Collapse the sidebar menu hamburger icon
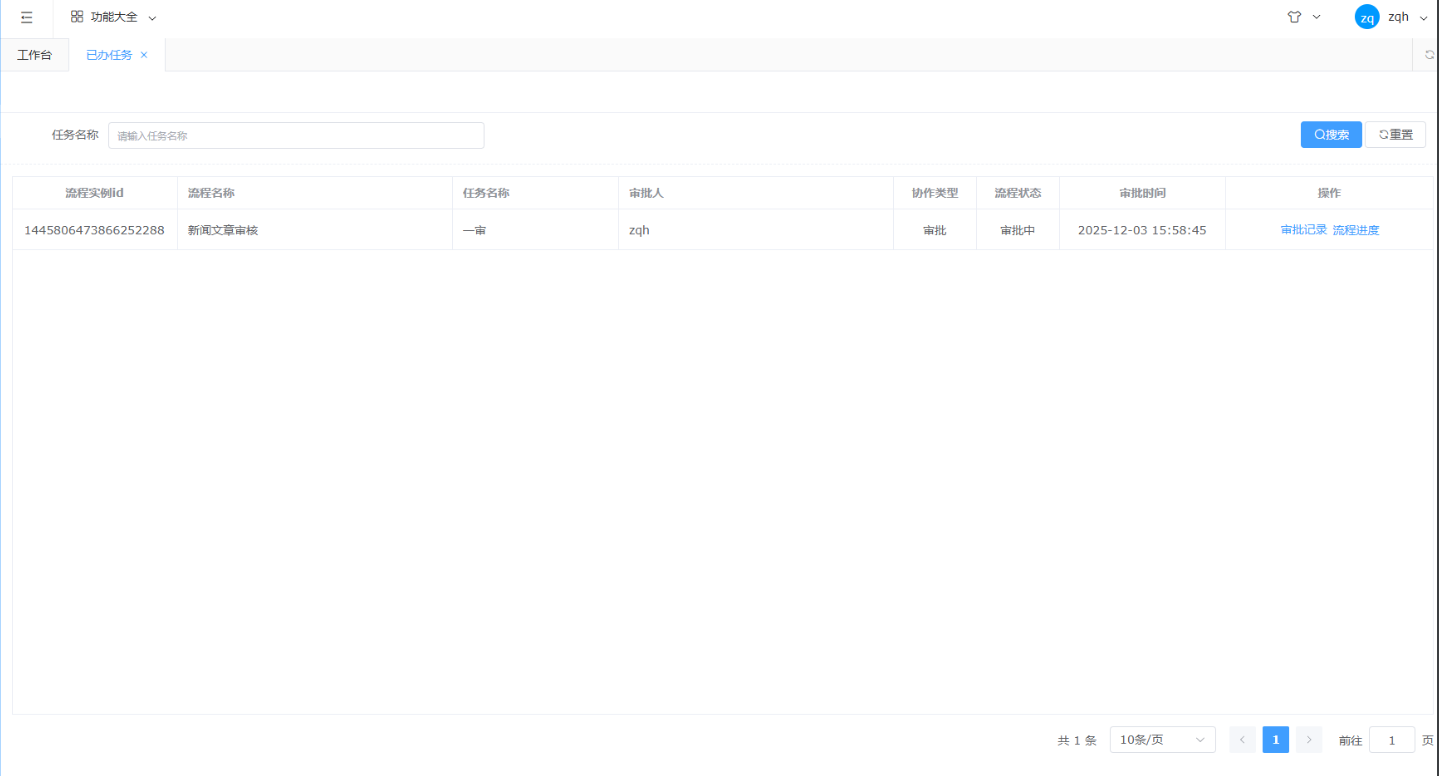The height and width of the screenshot is (776, 1439). click(x=27, y=17)
